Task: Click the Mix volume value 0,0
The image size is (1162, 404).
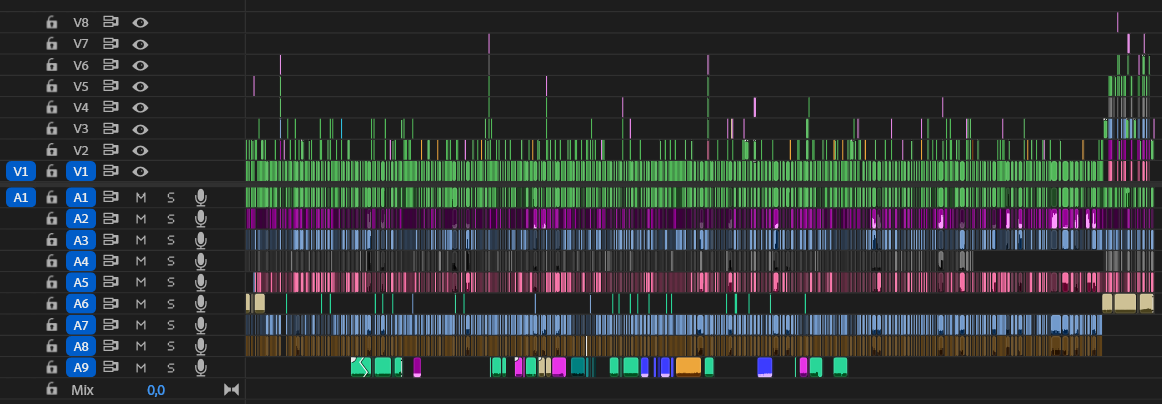Action: [x=156, y=390]
